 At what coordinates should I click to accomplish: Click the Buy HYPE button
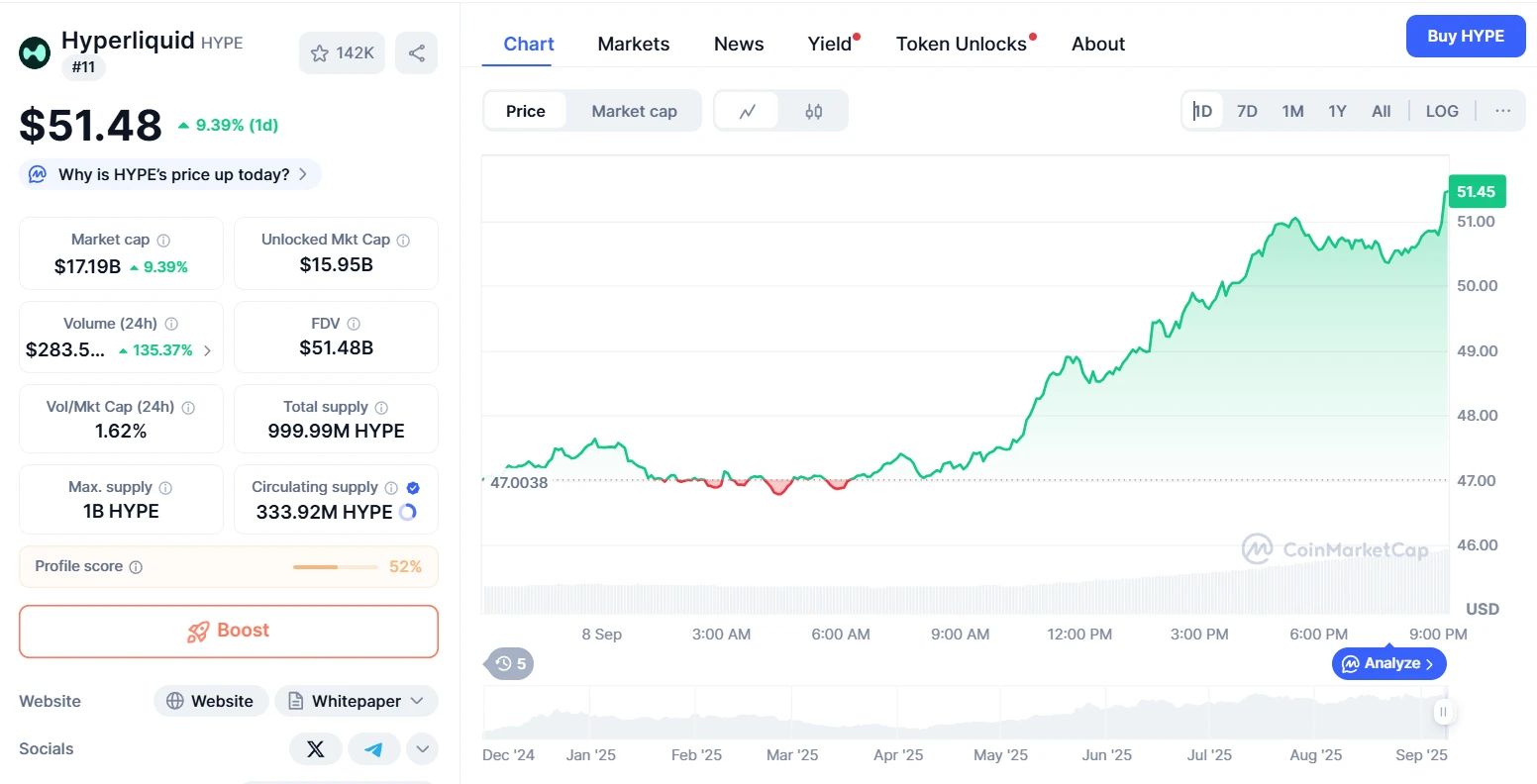coord(1466,36)
